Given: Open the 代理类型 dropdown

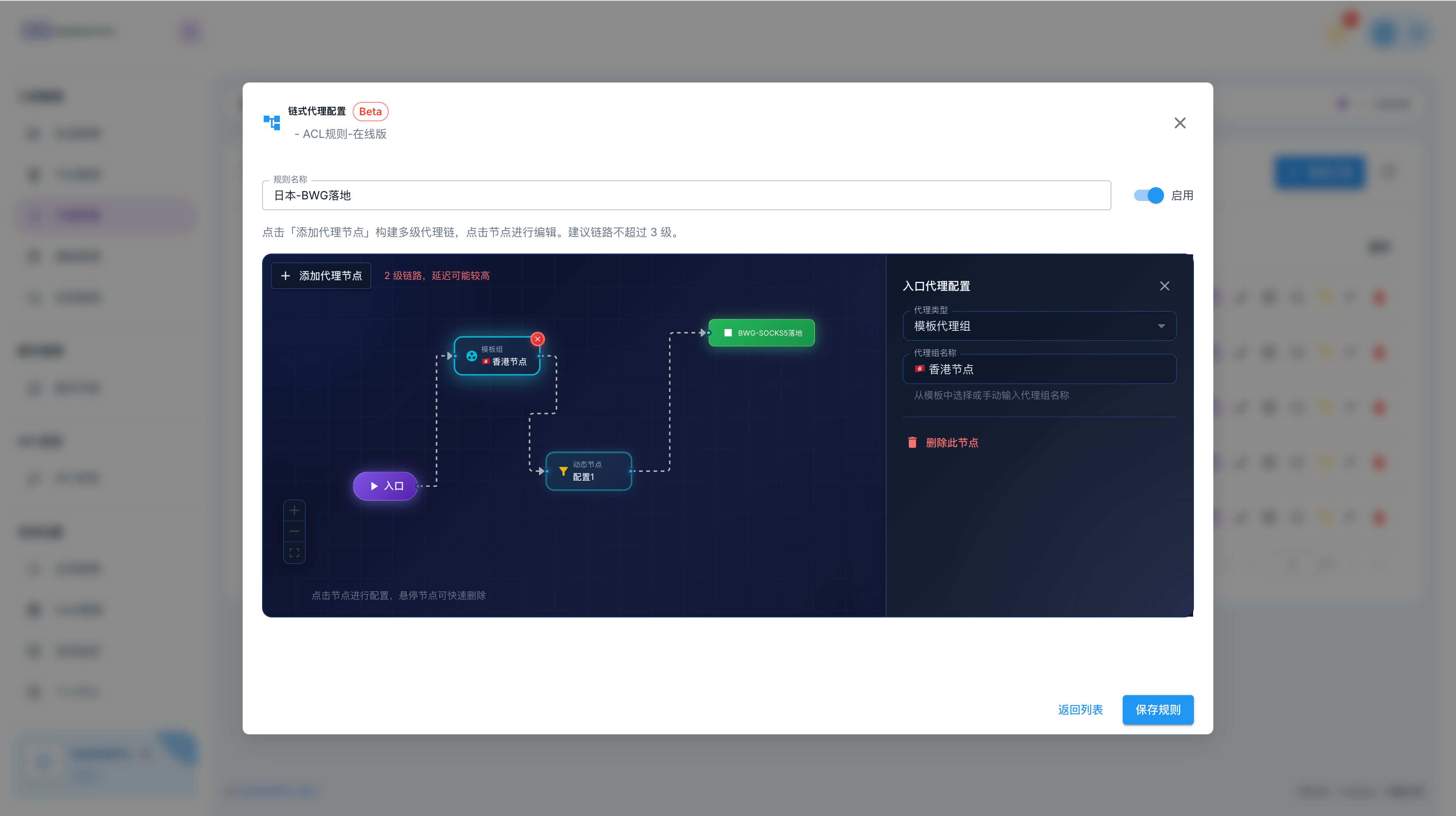Looking at the screenshot, I should coord(1039,326).
